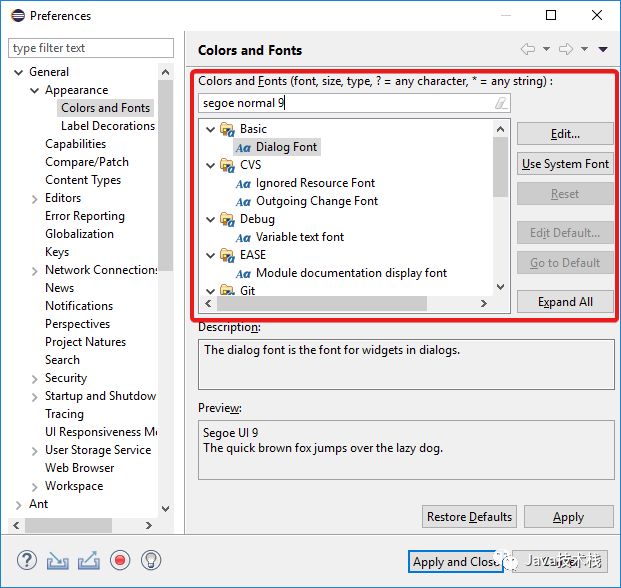Expand the Ant node
Image resolution: width=621 pixels, height=588 pixels.
coord(18,505)
